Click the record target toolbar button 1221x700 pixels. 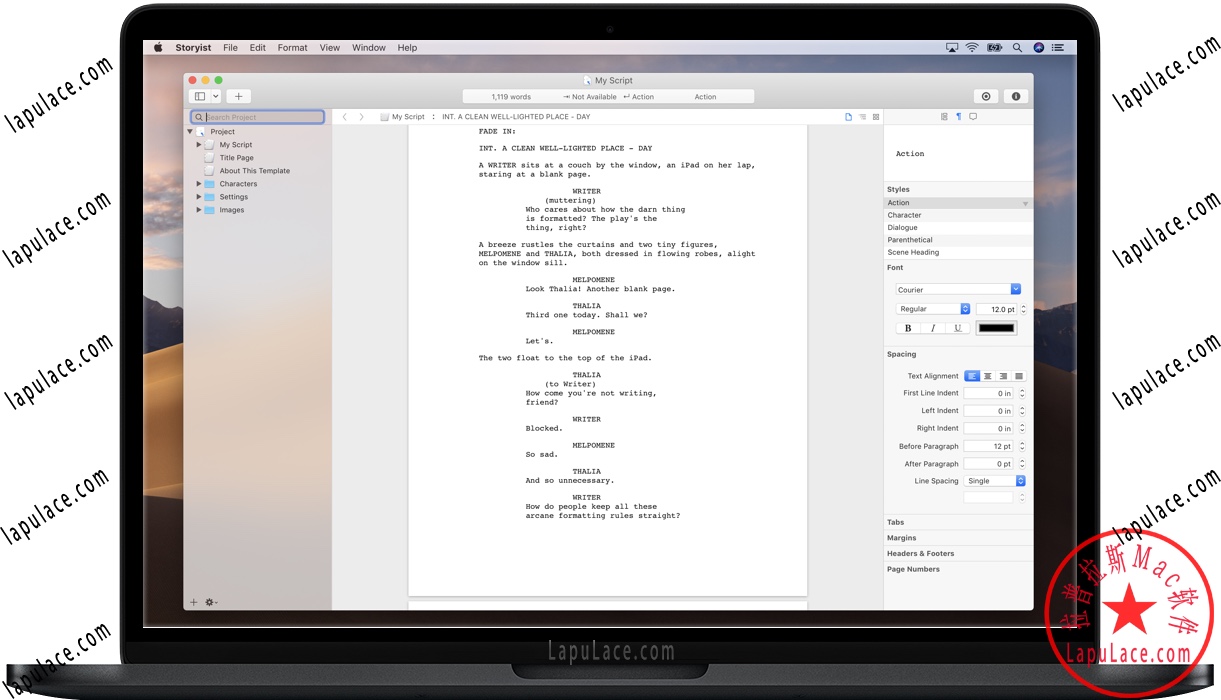coord(986,97)
